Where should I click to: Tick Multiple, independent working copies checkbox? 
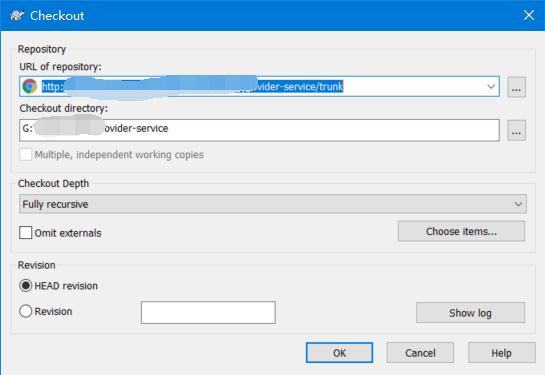point(26,154)
